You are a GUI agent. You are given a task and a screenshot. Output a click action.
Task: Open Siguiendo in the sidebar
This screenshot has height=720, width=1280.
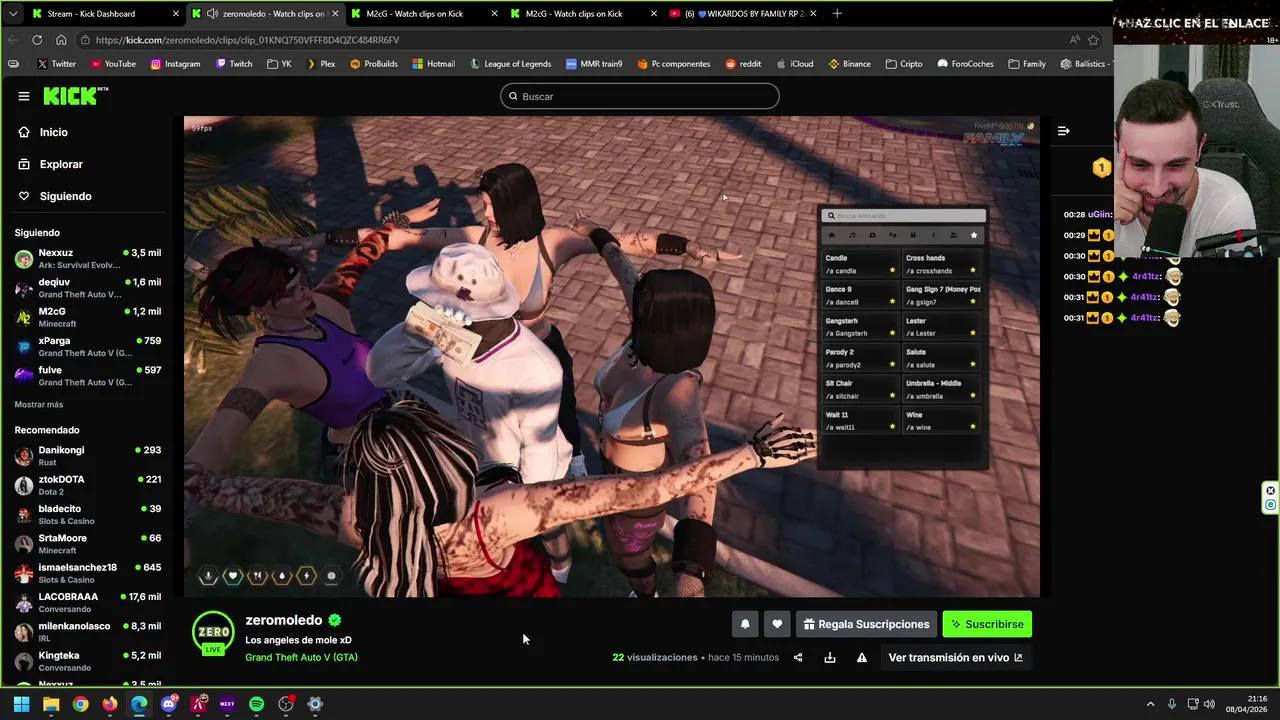pos(65,196)
